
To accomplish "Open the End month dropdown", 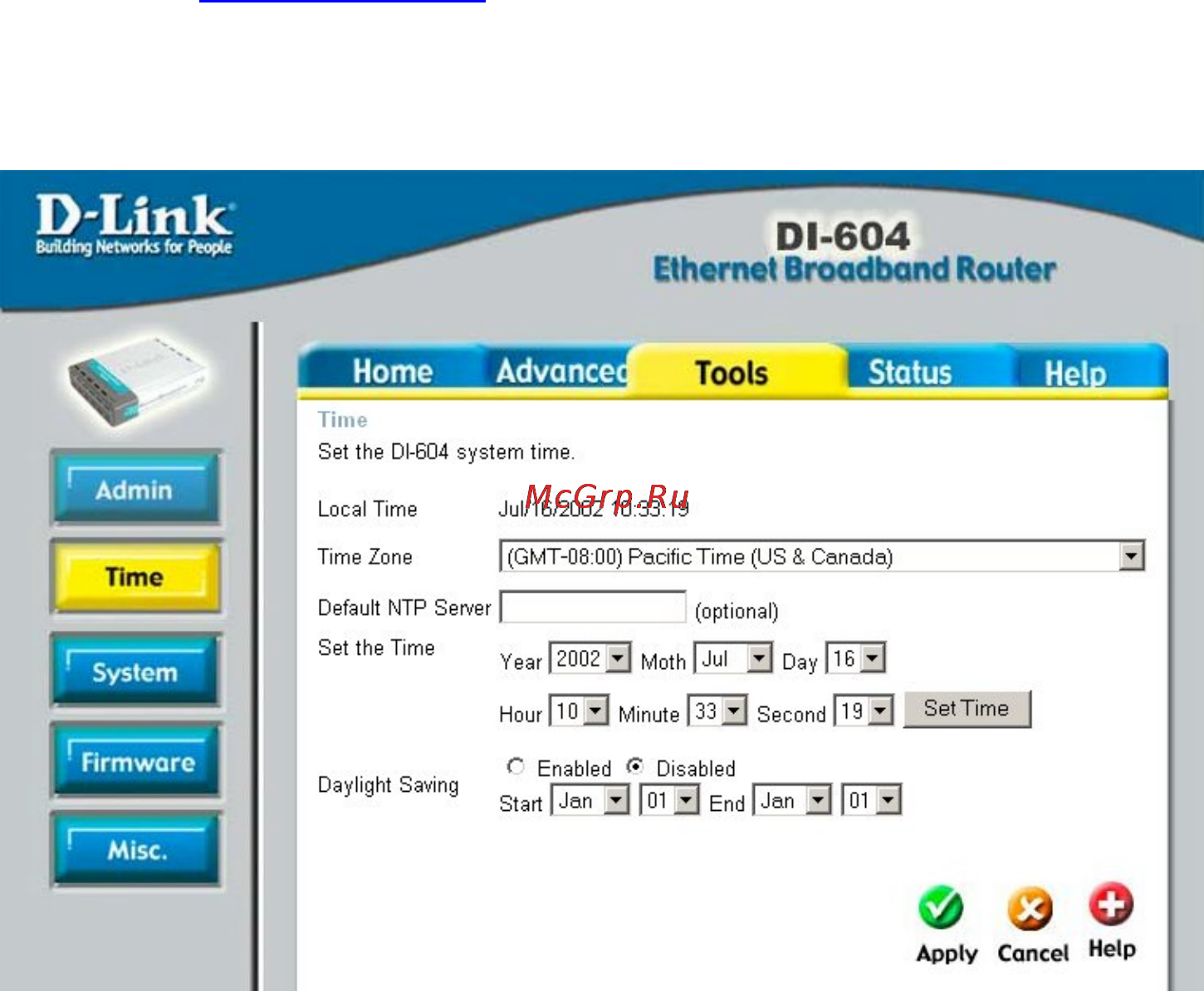I will tap(793, 801).
